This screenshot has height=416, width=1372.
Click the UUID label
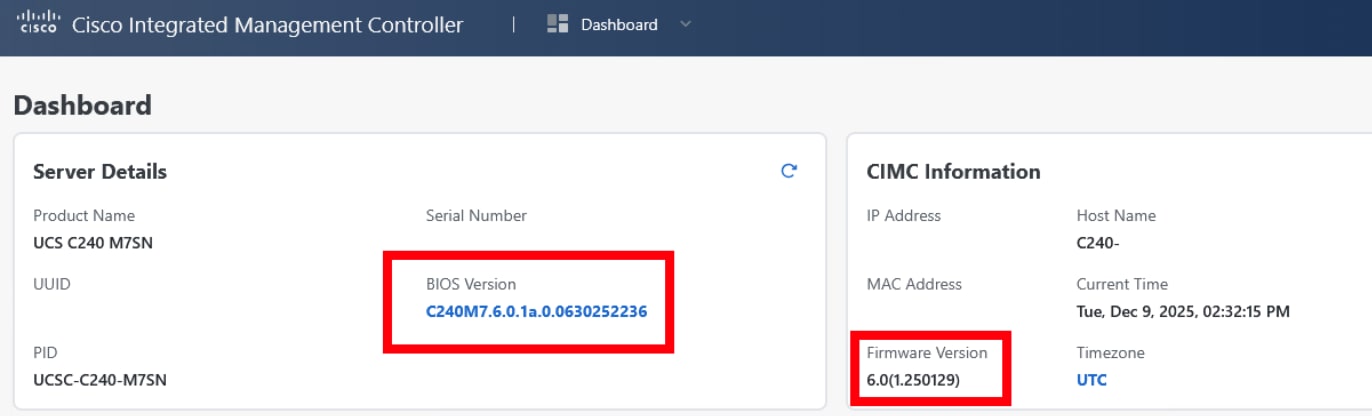coord(52,284)
